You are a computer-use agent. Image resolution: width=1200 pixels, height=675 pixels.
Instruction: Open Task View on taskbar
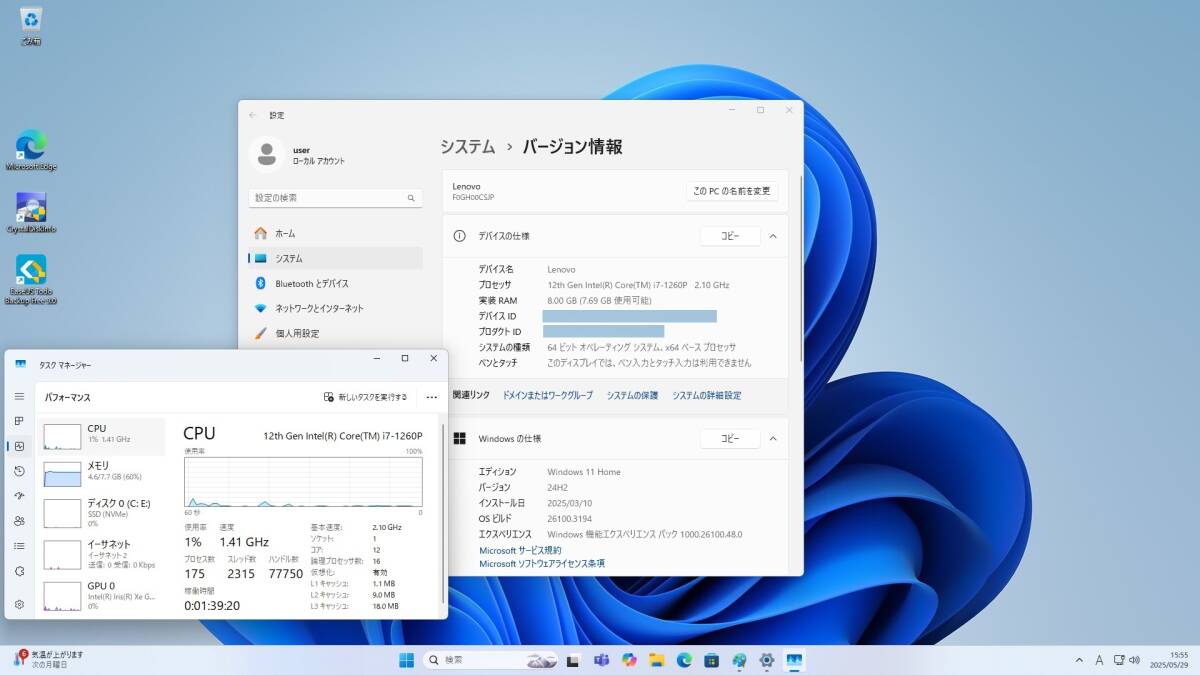(574, 660)
